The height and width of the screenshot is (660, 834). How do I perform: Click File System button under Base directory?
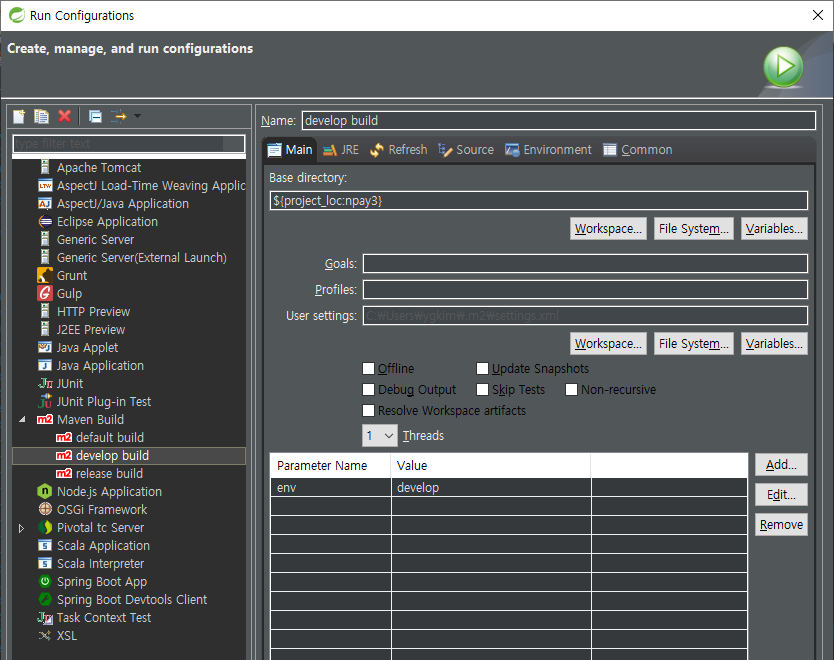[x=694, y=229]
